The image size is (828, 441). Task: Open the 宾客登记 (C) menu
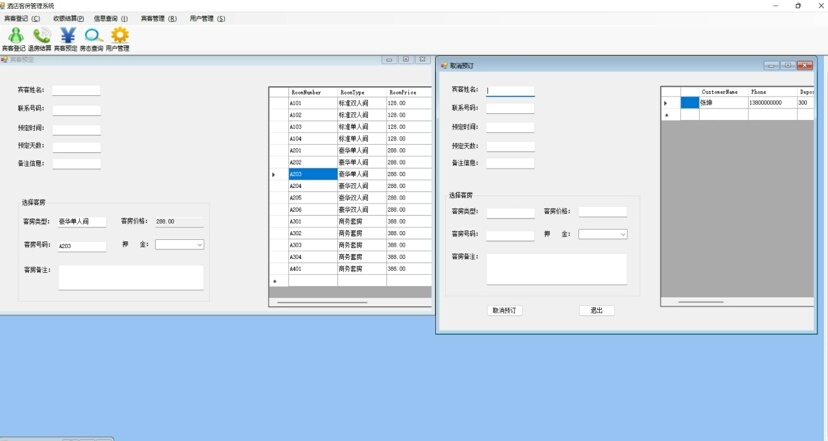22,18
